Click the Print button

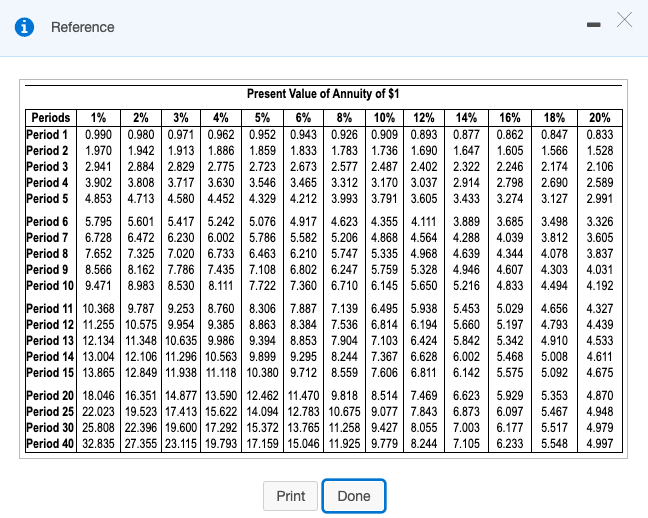pyautogui.click(x=291, y=496)
